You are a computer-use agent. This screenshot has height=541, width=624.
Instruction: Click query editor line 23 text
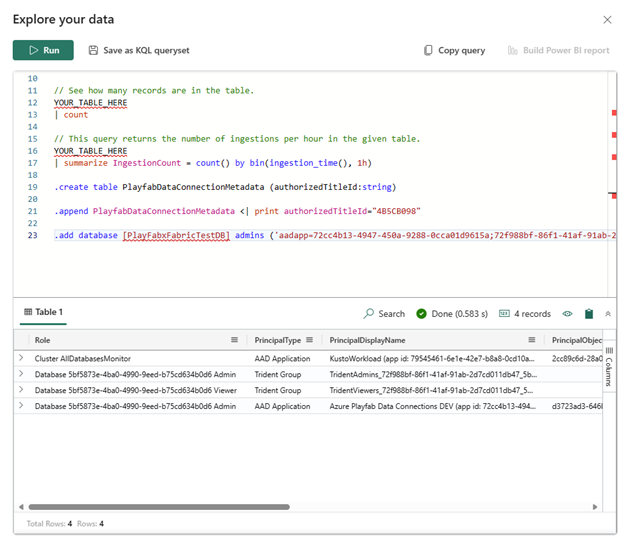(x=300, y=236)
